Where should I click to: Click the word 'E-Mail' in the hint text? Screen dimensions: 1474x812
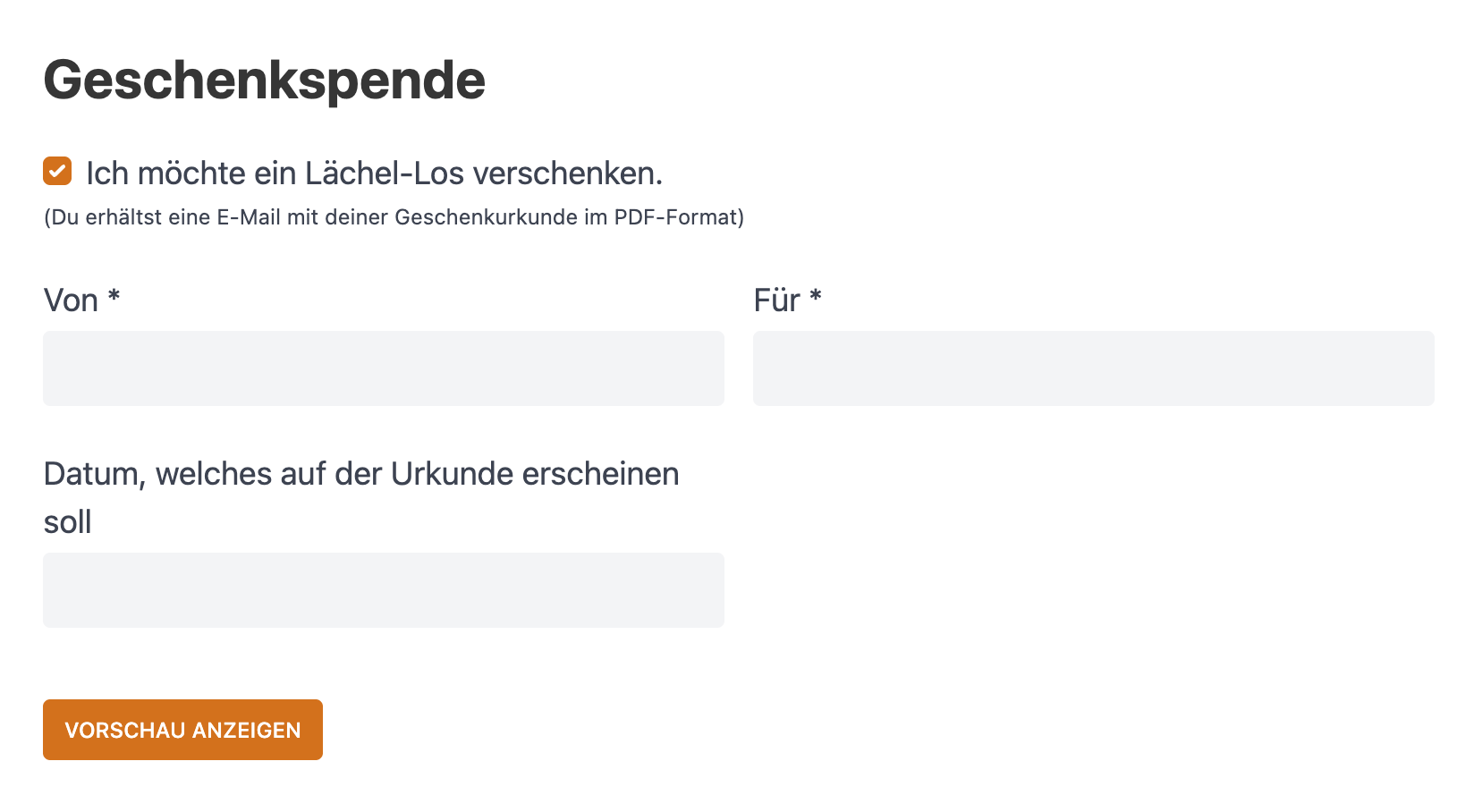[249, 217]
